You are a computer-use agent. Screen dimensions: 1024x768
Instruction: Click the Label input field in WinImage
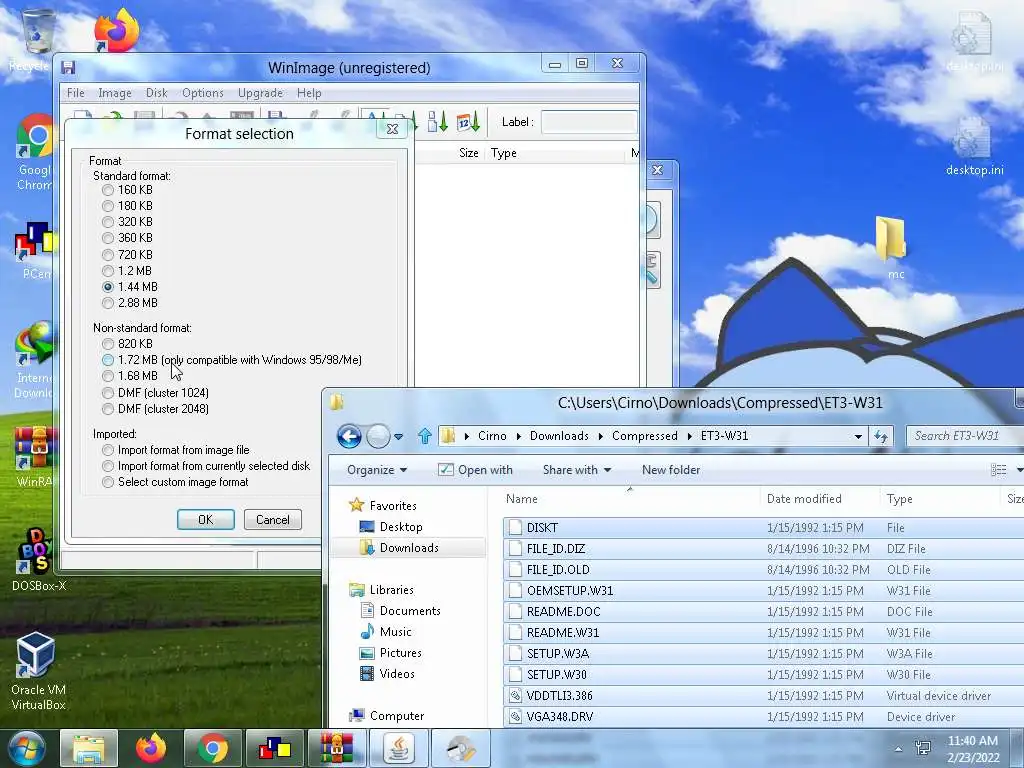pos(589,122)
